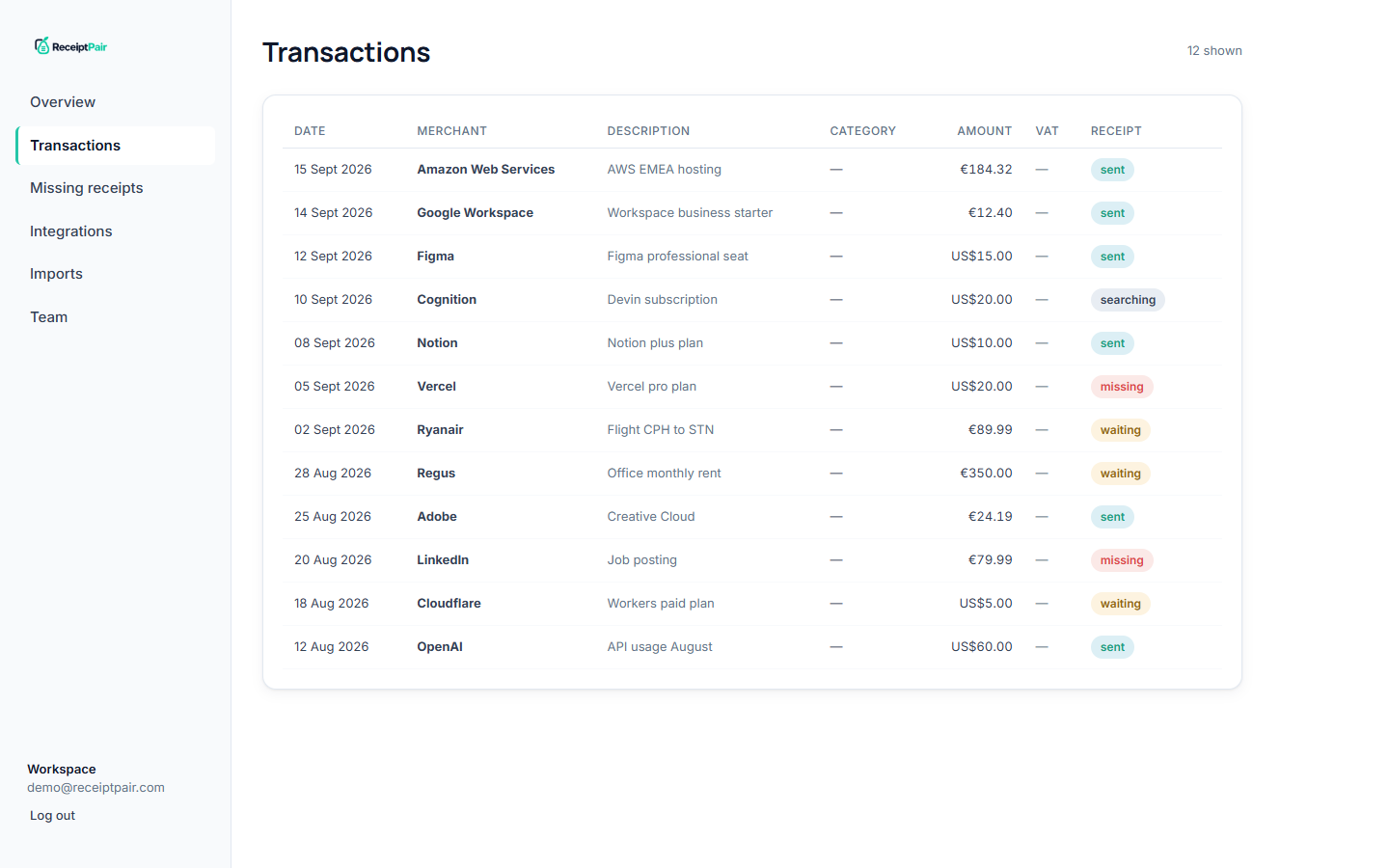Click the LinkedIn merchant name
Image resolution: width=1389 pixels, height=868 pixels.
click(x=443, y=560)
